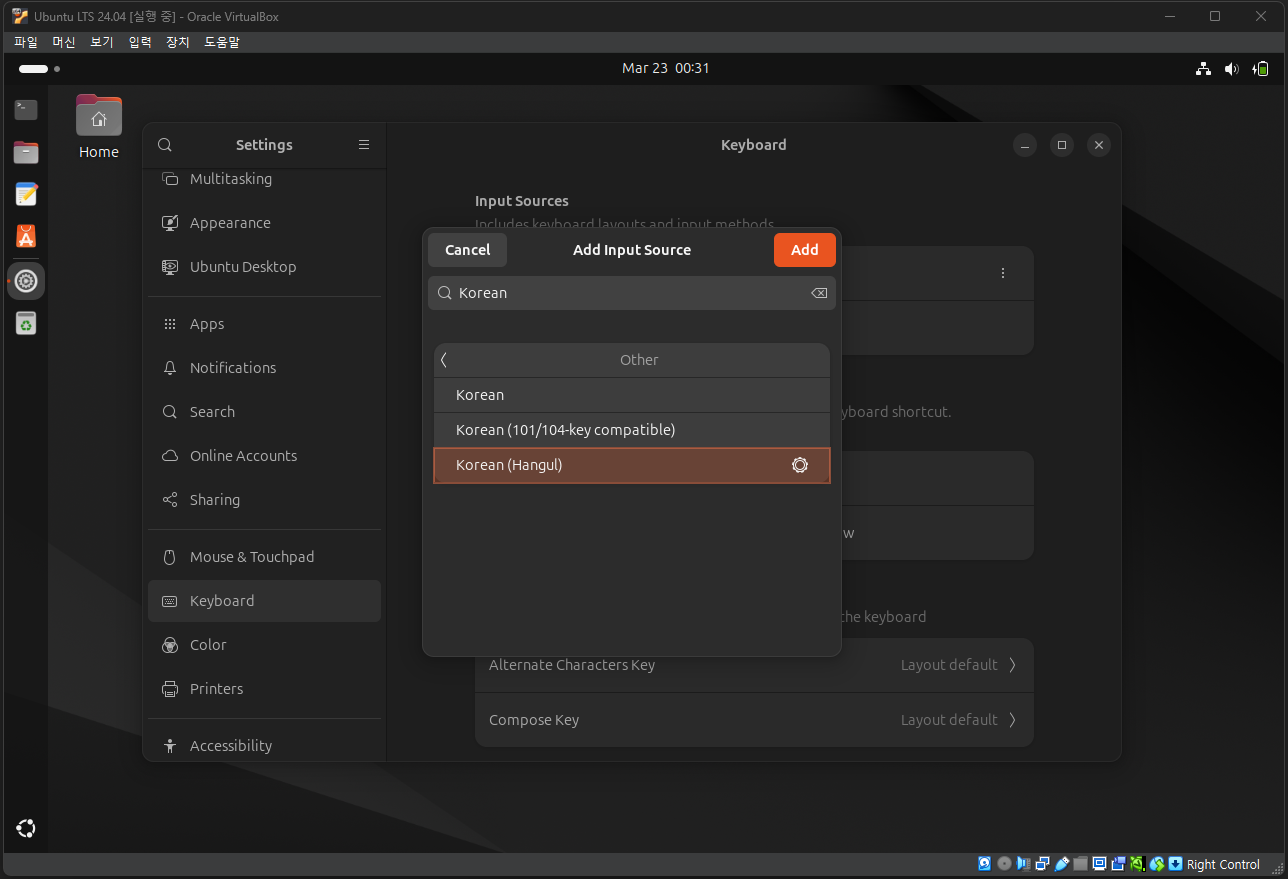Open the 입력 menu in VirtualBox
The width and height of the screenshot is (1288, 879).
coord(140,42)
